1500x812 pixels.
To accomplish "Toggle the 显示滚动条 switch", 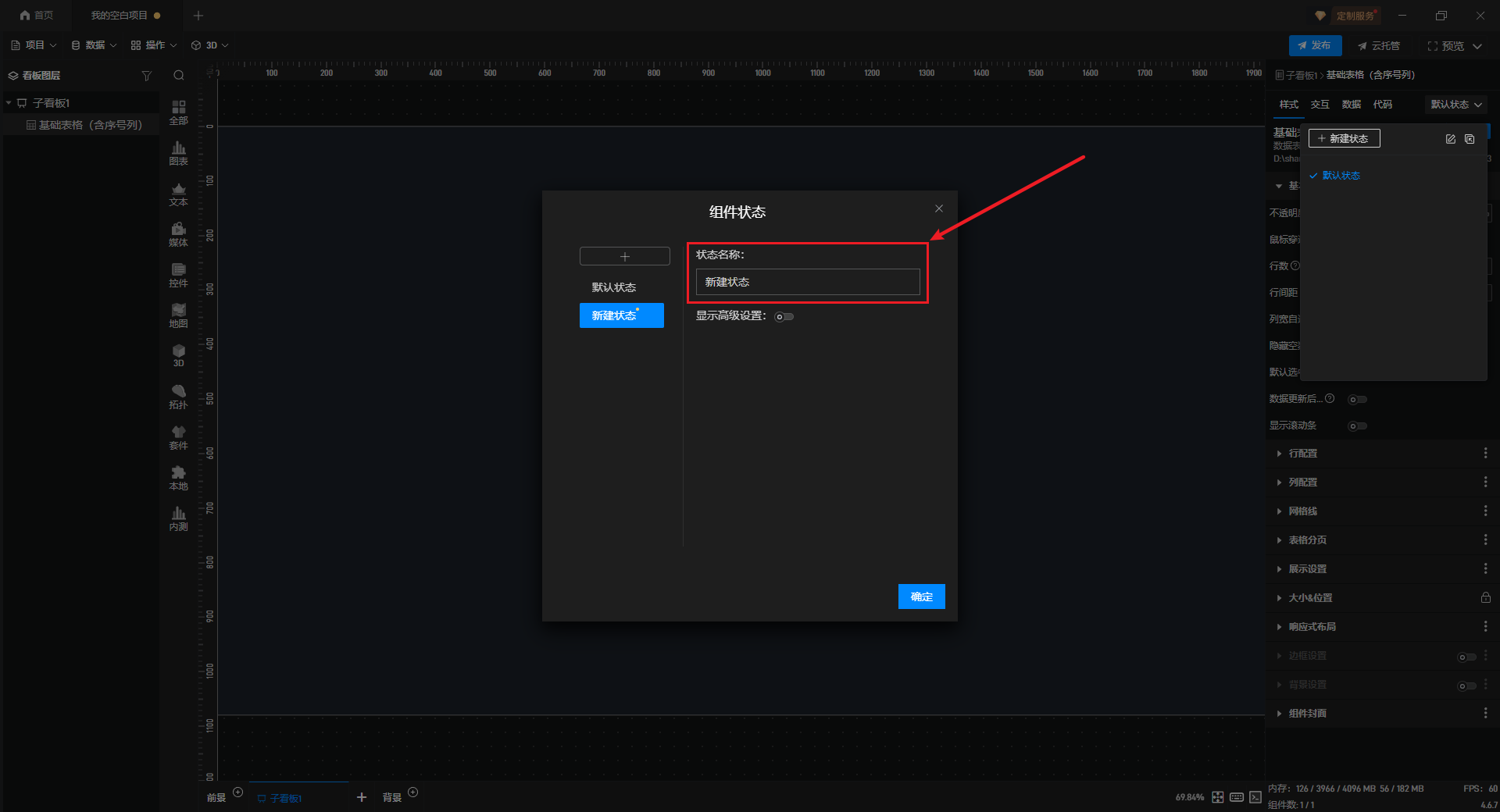I will tap(1357, 426).
